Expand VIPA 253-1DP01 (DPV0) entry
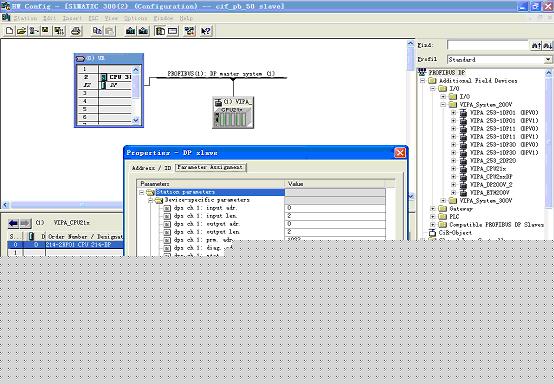This screenshot has width=554, height=384. pyautogui.click(x=454, y=113)
